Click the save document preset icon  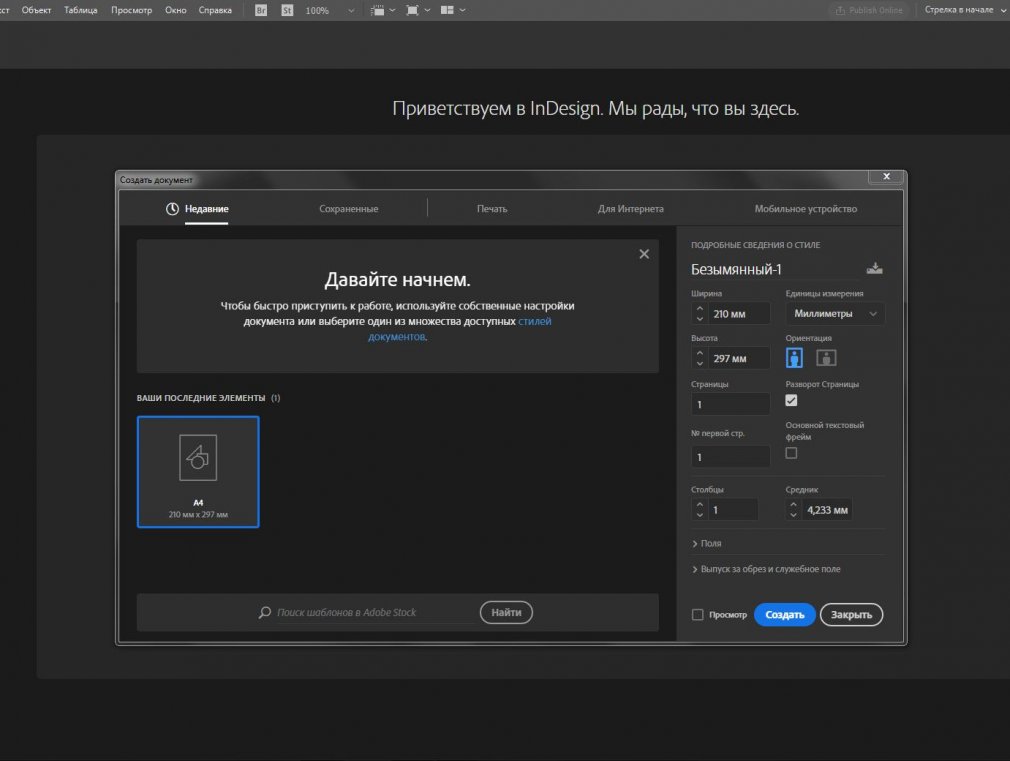pos(874,269)
